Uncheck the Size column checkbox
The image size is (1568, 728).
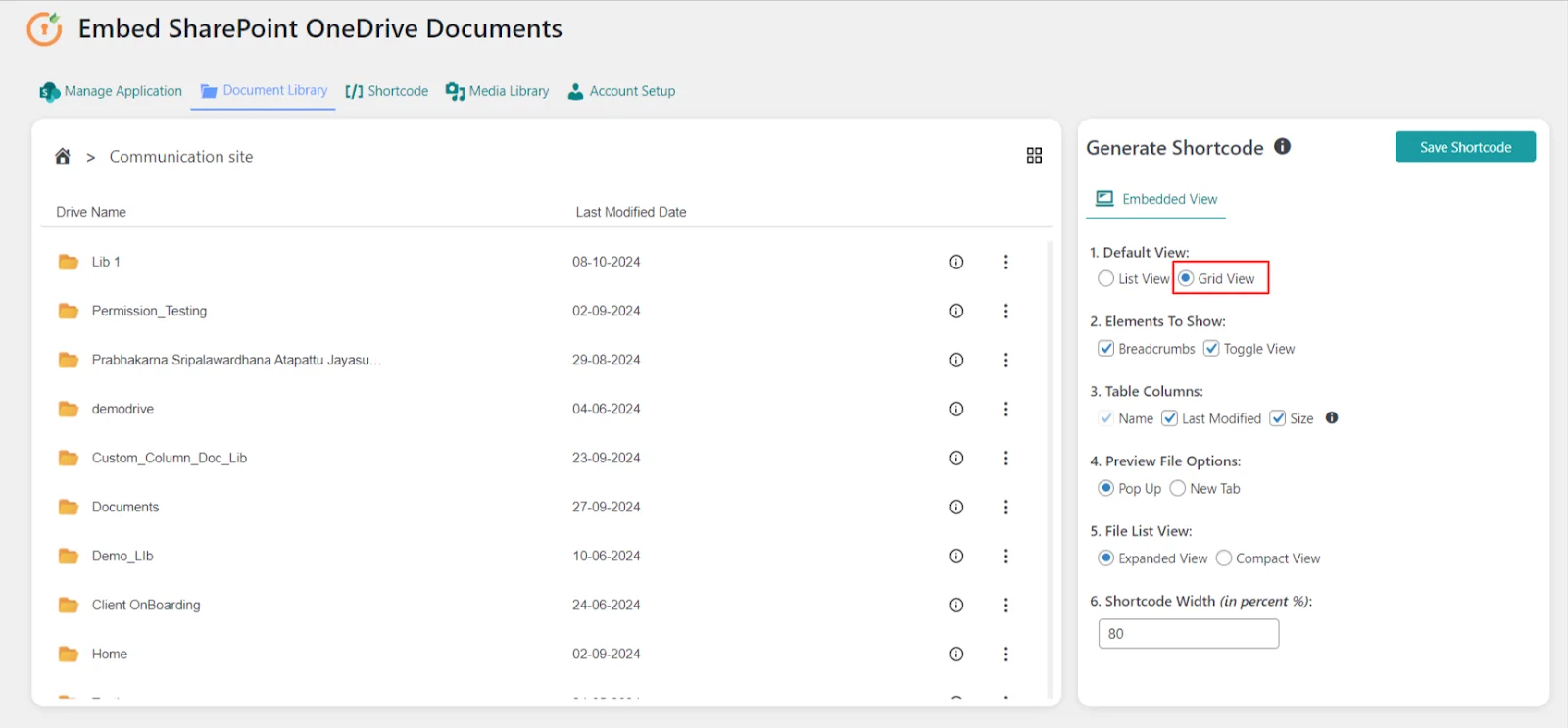click(x=1278, y=418)
